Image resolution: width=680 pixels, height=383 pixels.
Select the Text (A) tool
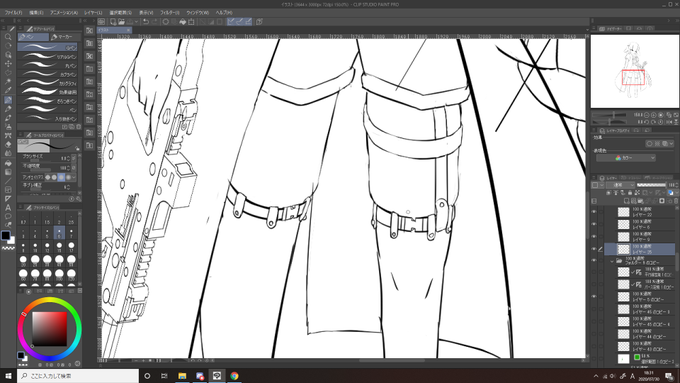(8, 207)
